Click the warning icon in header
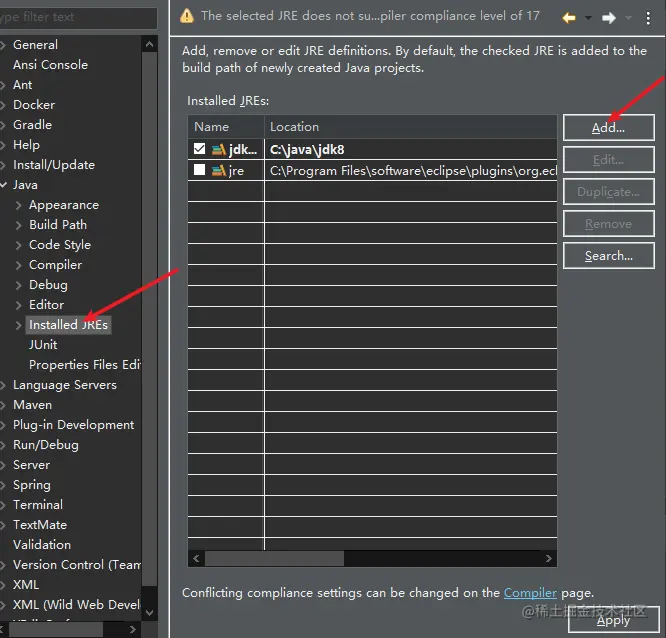This screenshot has height=638, width=666. 186,17
